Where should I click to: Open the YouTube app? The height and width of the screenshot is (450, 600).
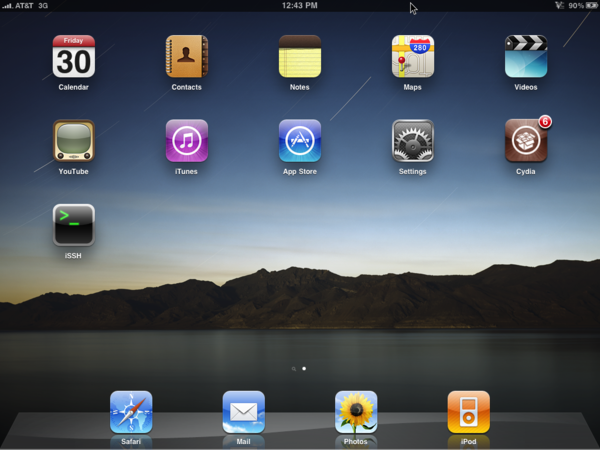coord(73,140)
